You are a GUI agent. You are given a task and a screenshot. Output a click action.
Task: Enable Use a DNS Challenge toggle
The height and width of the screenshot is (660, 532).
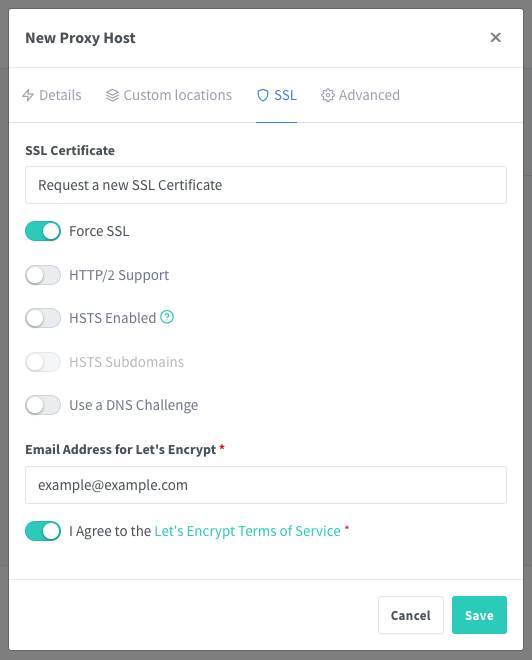pos(43,405)
